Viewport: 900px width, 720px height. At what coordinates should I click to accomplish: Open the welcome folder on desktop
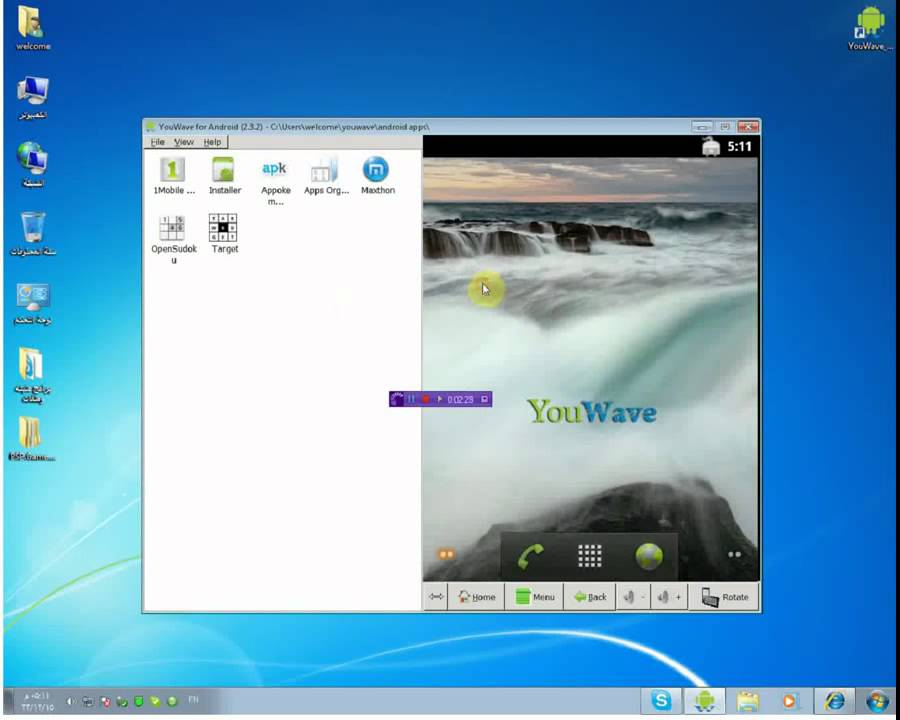[33, 28]
